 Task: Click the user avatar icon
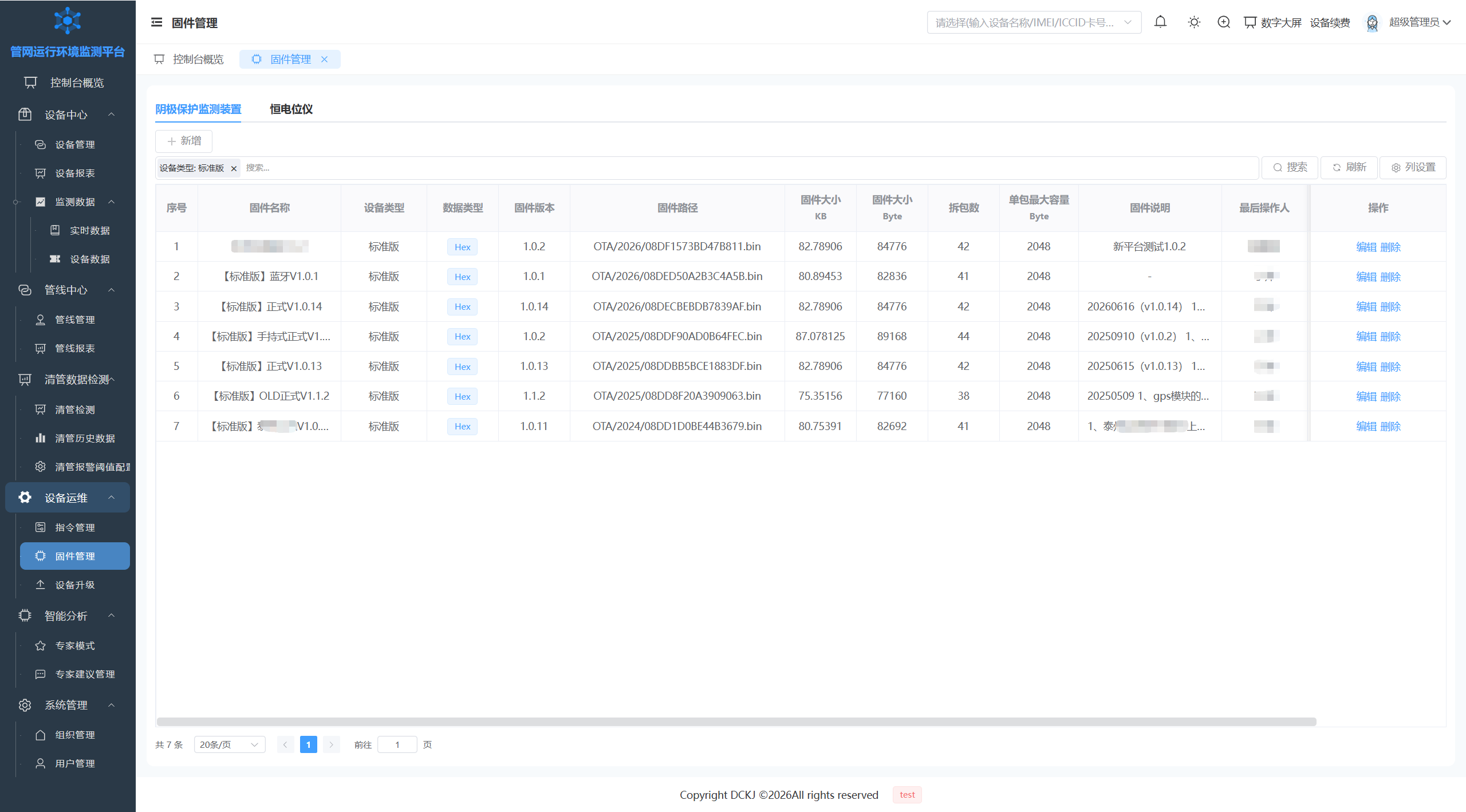point(1372,22)
